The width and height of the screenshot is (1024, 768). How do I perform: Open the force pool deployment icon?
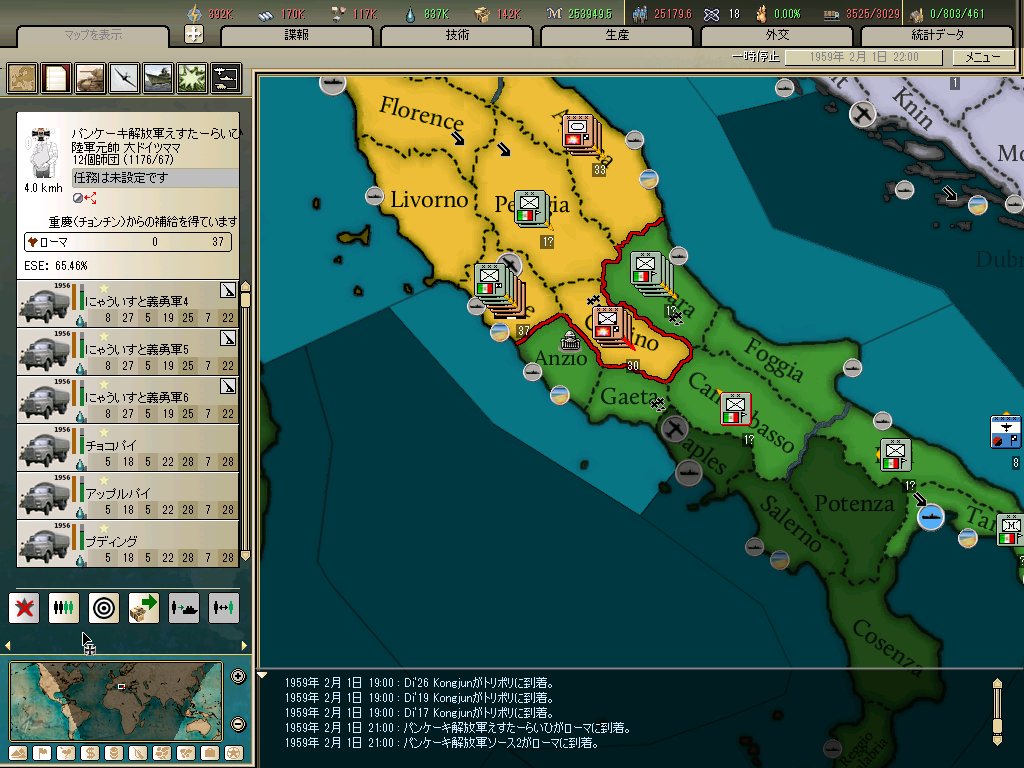click(x=226, y=78)
